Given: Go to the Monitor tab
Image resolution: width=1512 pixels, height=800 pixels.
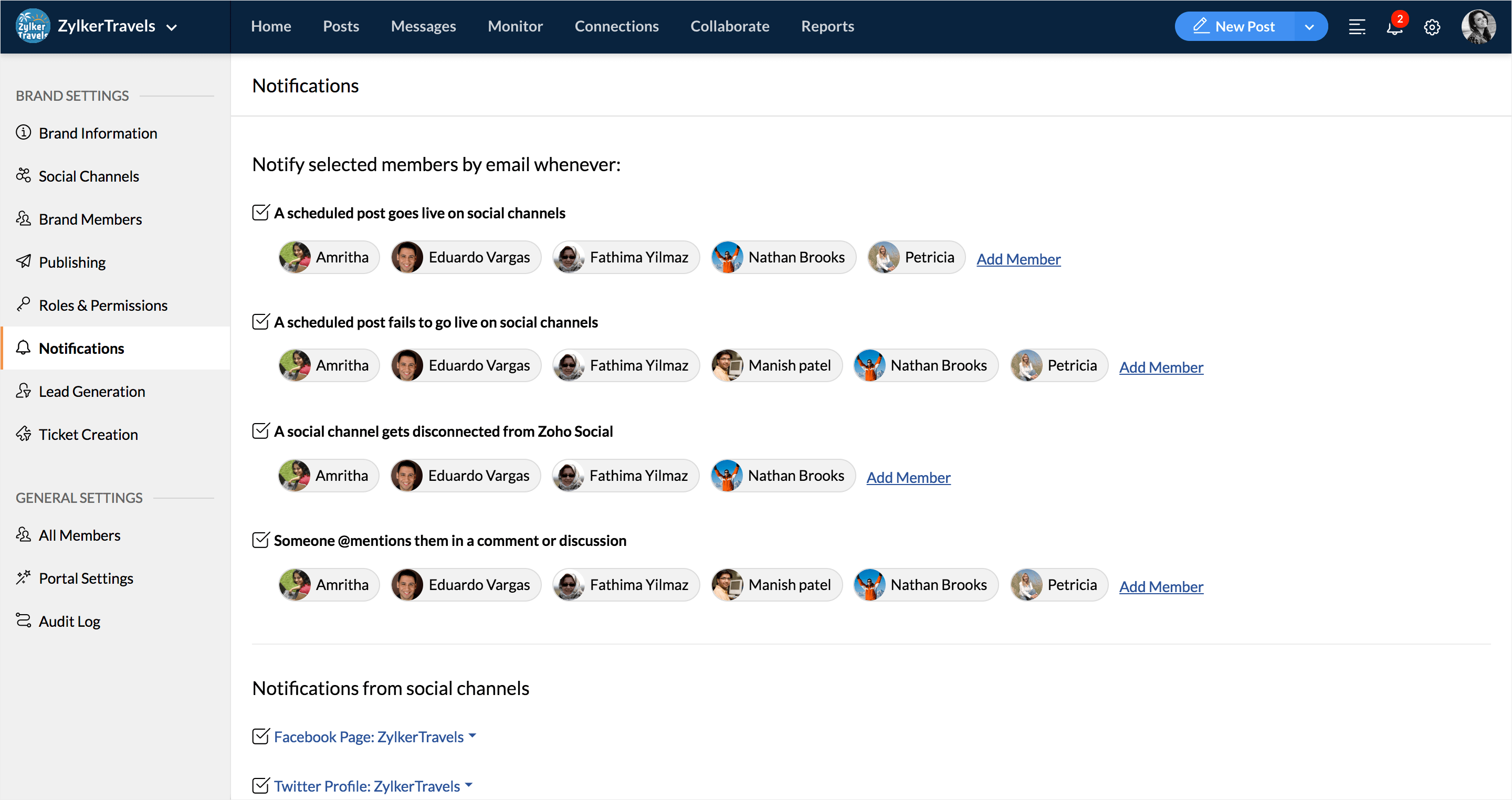Looking at the screenshot, I should pos(514,26).
